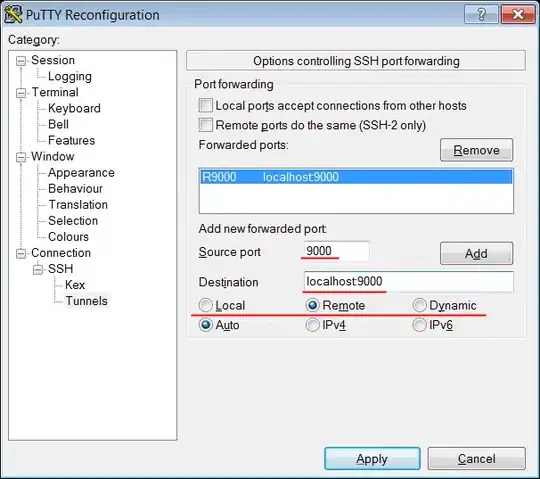Image resolution: width=540 pixels, height=479 pixels.
Task: Click the Cancel button
Action: 476,459
